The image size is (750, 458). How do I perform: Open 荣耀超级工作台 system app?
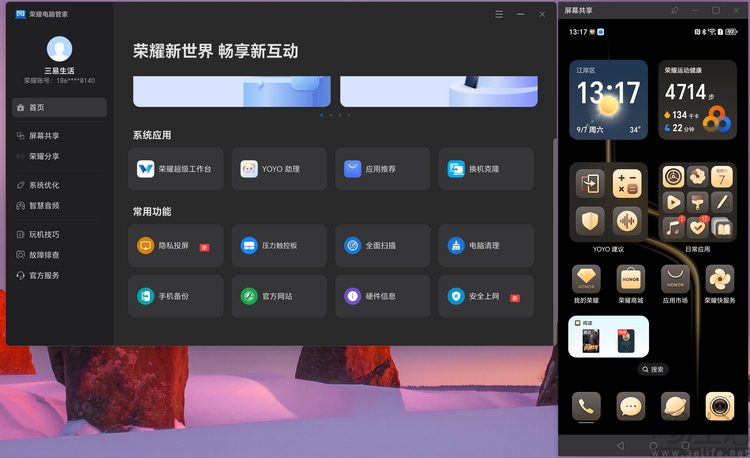176,169
